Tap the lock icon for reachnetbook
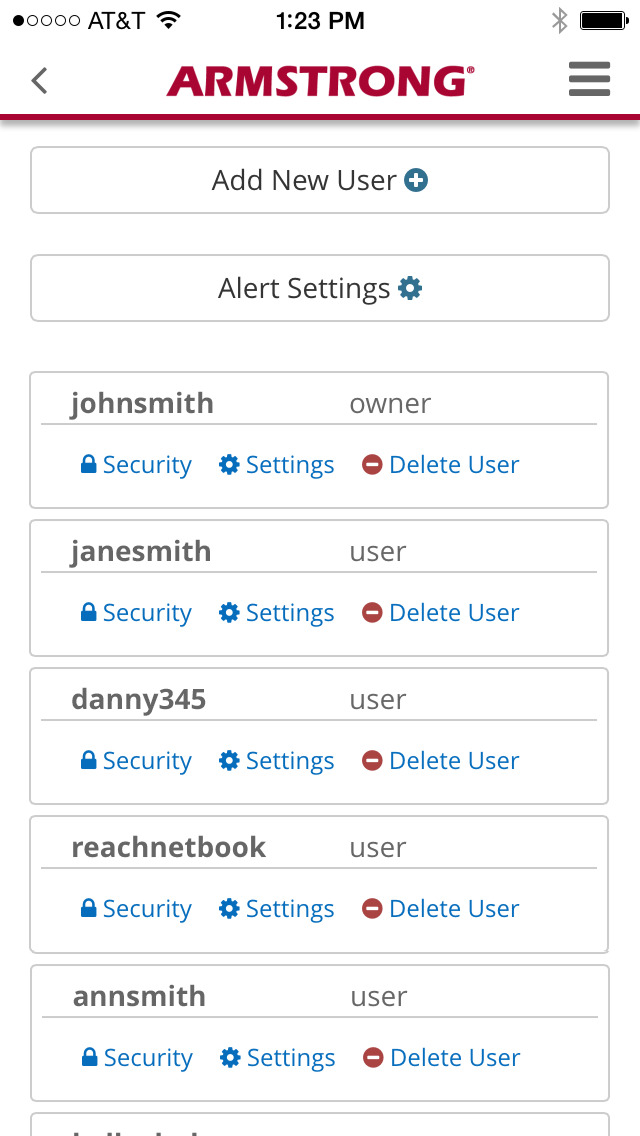Viewport: 640px width, 1136px height. [x=89, y=909]
